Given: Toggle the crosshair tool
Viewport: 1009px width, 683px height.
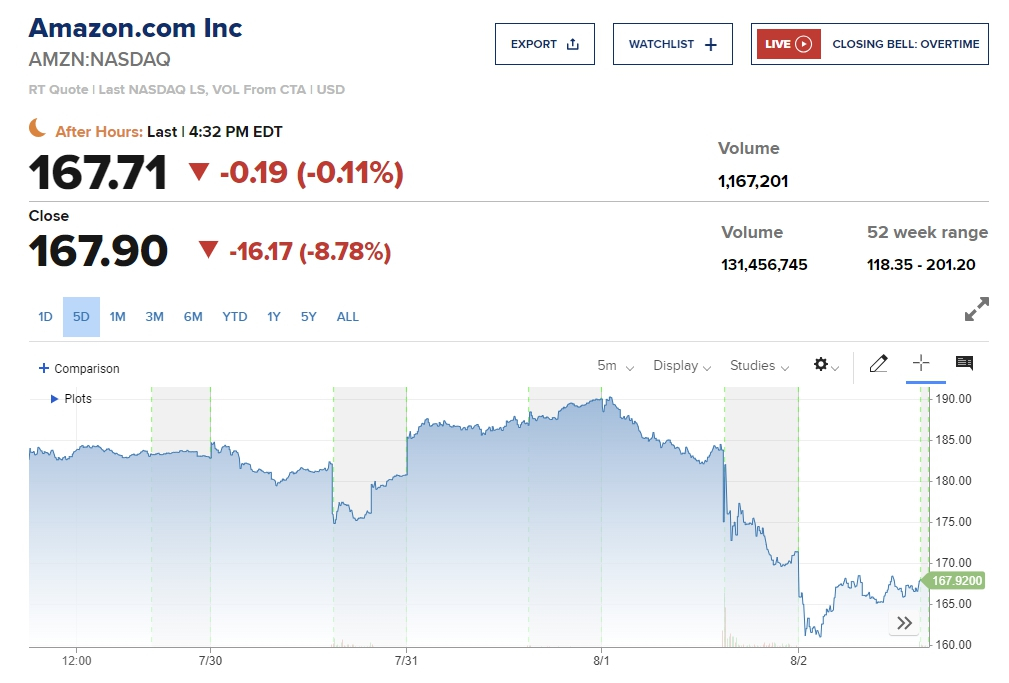Looking at the screenshot, I should (x=921, y=364).
